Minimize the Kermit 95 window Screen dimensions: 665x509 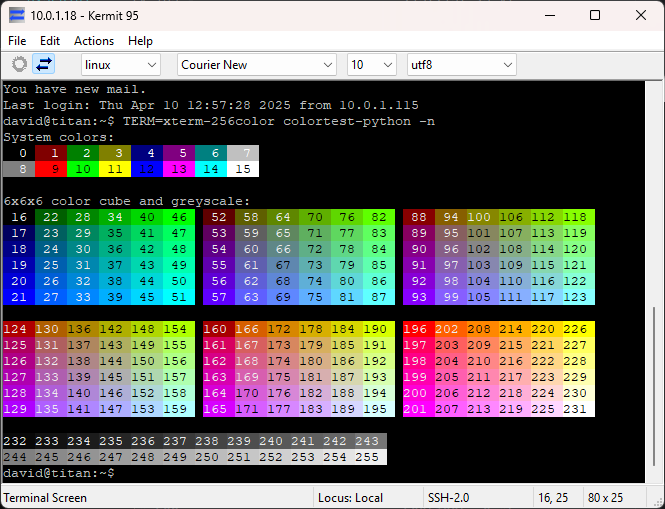click(x=550, y=16)
